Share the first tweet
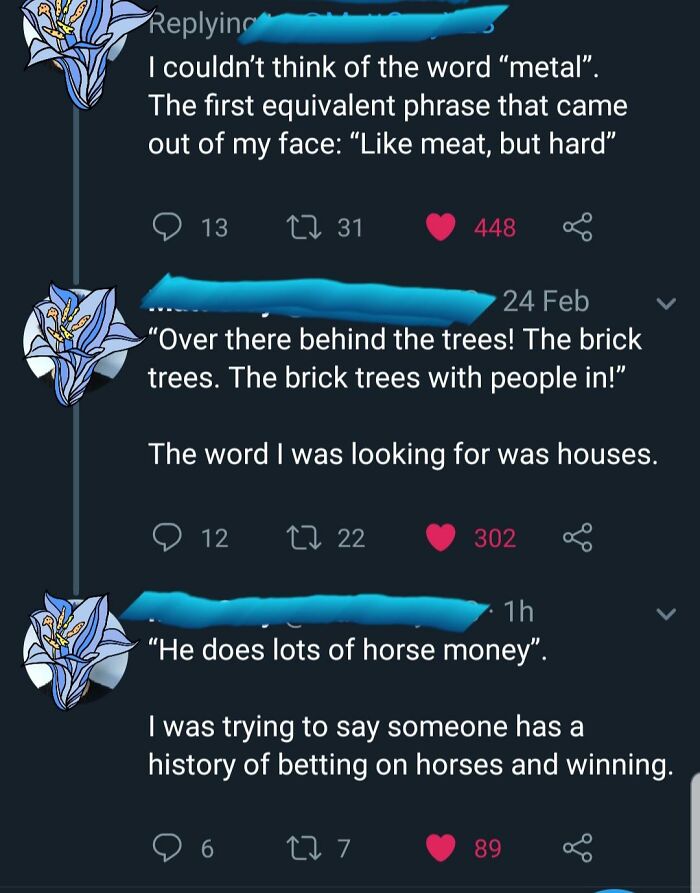 [x=576, y=227]
